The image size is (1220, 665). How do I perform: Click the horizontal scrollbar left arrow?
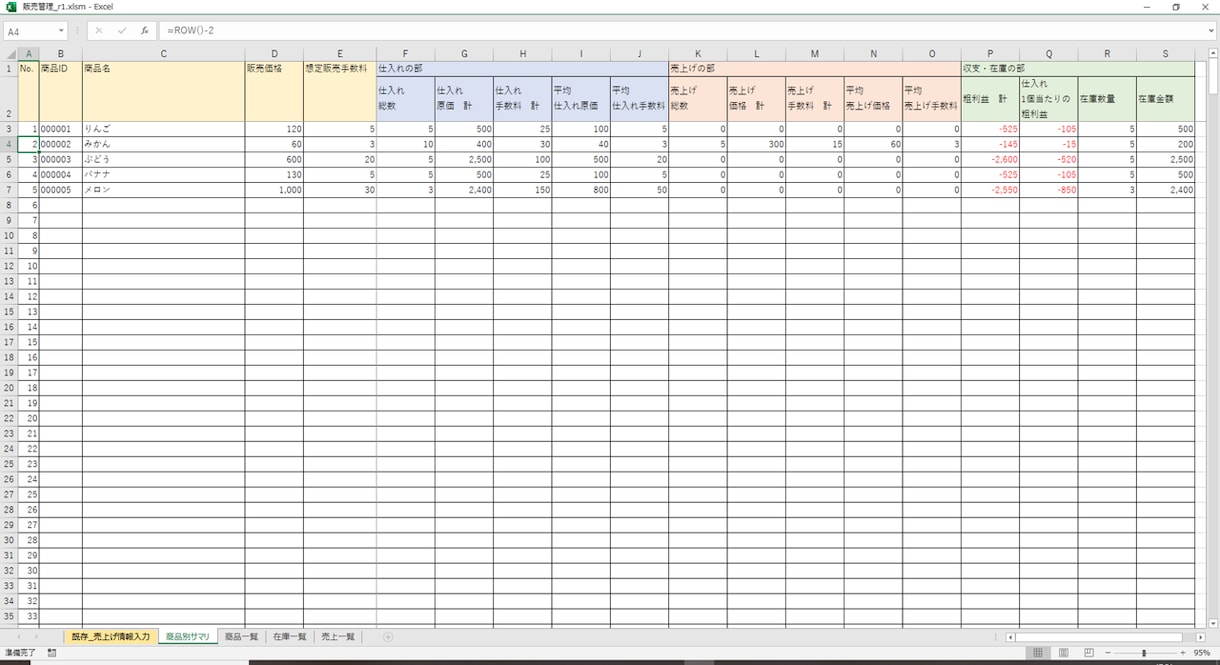coord(1011,637)
